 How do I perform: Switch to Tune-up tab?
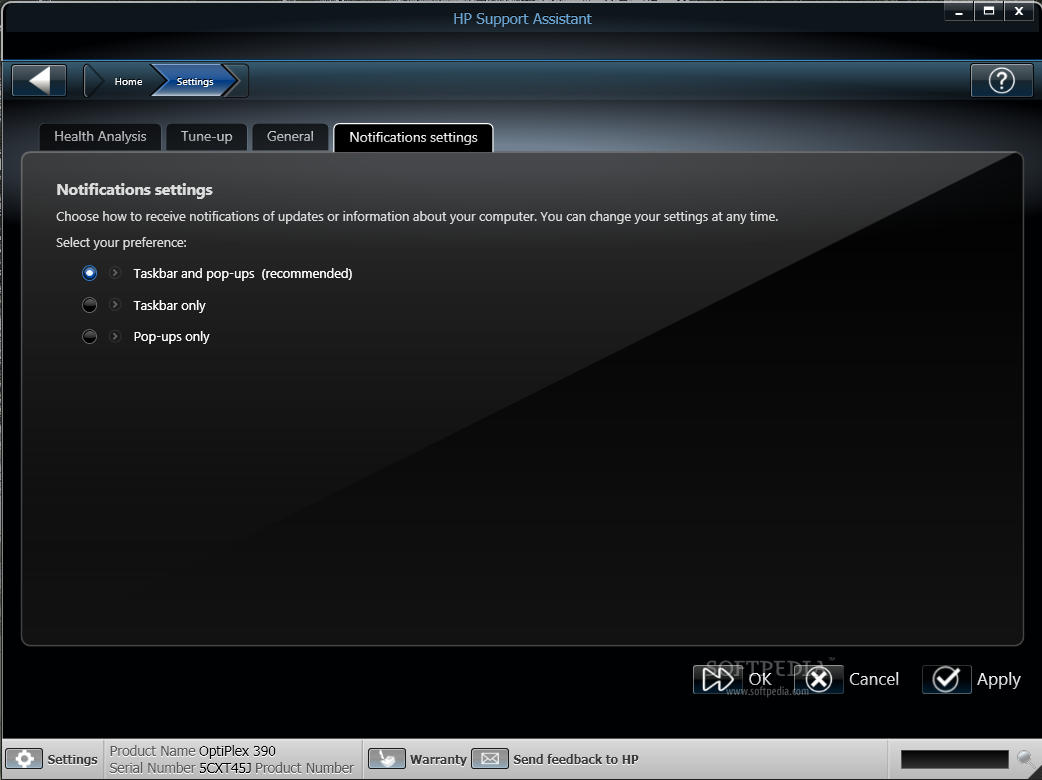207,137
